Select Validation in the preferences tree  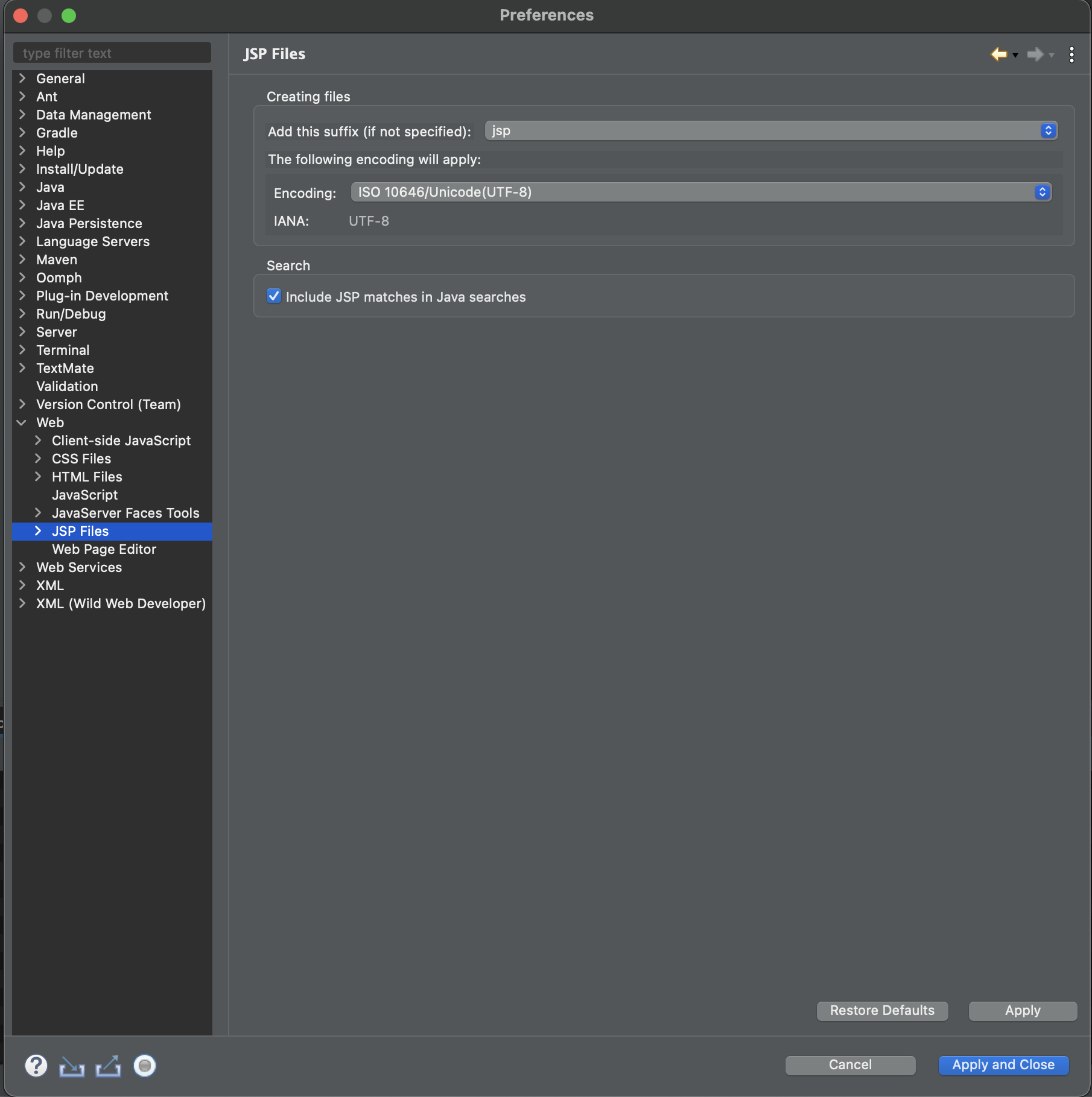(x=67, y=386)
